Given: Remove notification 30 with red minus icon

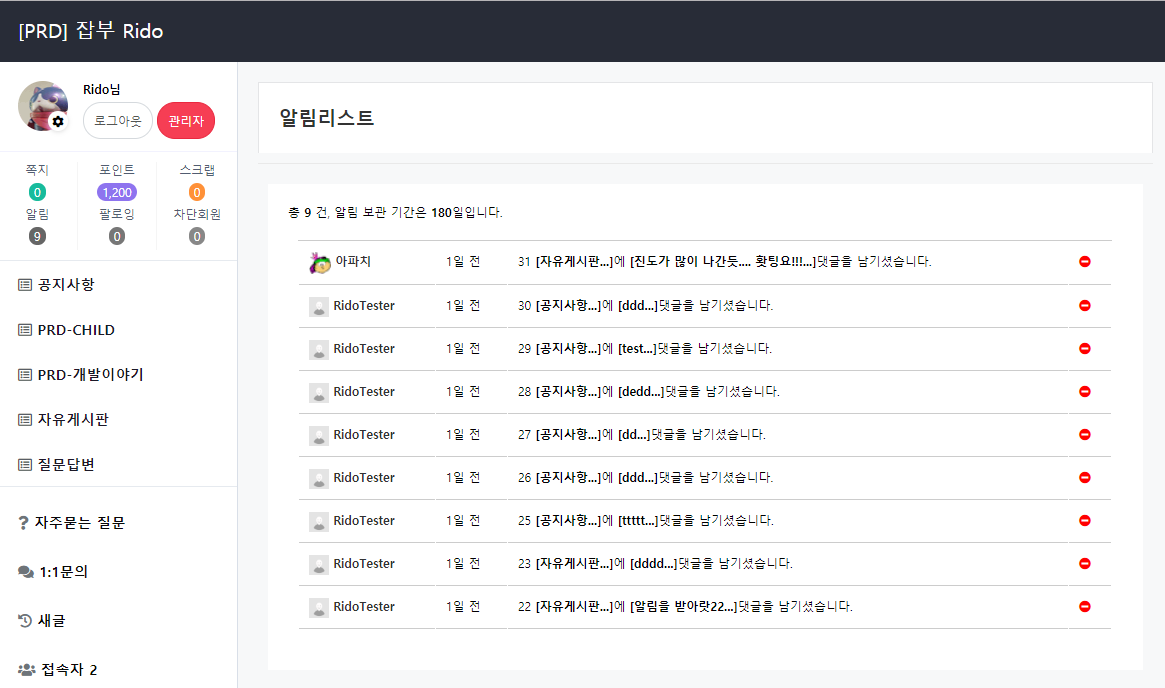Looking at the screenshot, I should point(1085,305).
